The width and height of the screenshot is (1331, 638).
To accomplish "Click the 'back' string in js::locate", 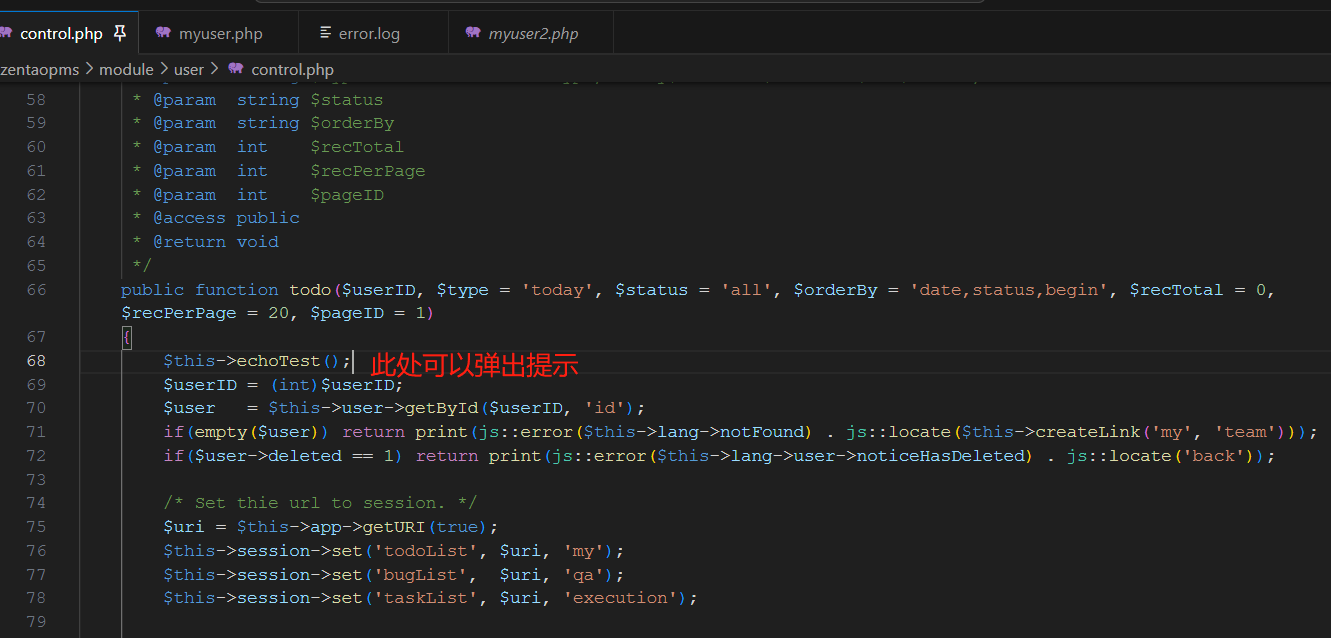I will [x=1212, y=456].
